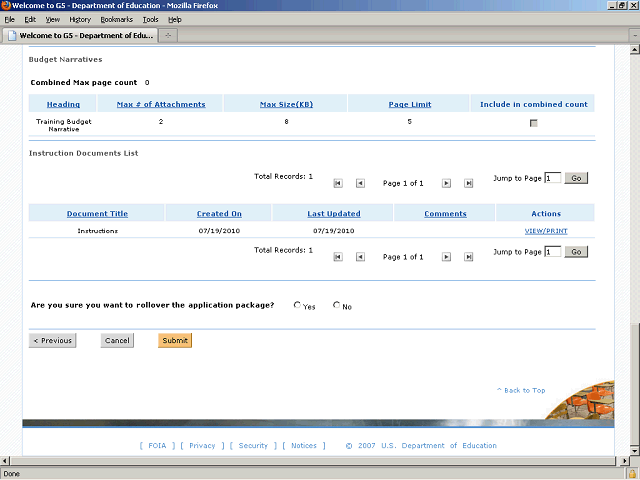
Task: Open the Security footer link
Action: tap(253, 446)
